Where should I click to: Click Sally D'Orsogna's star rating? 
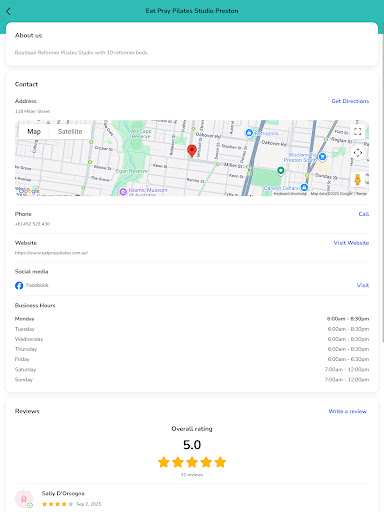(57, 504)
